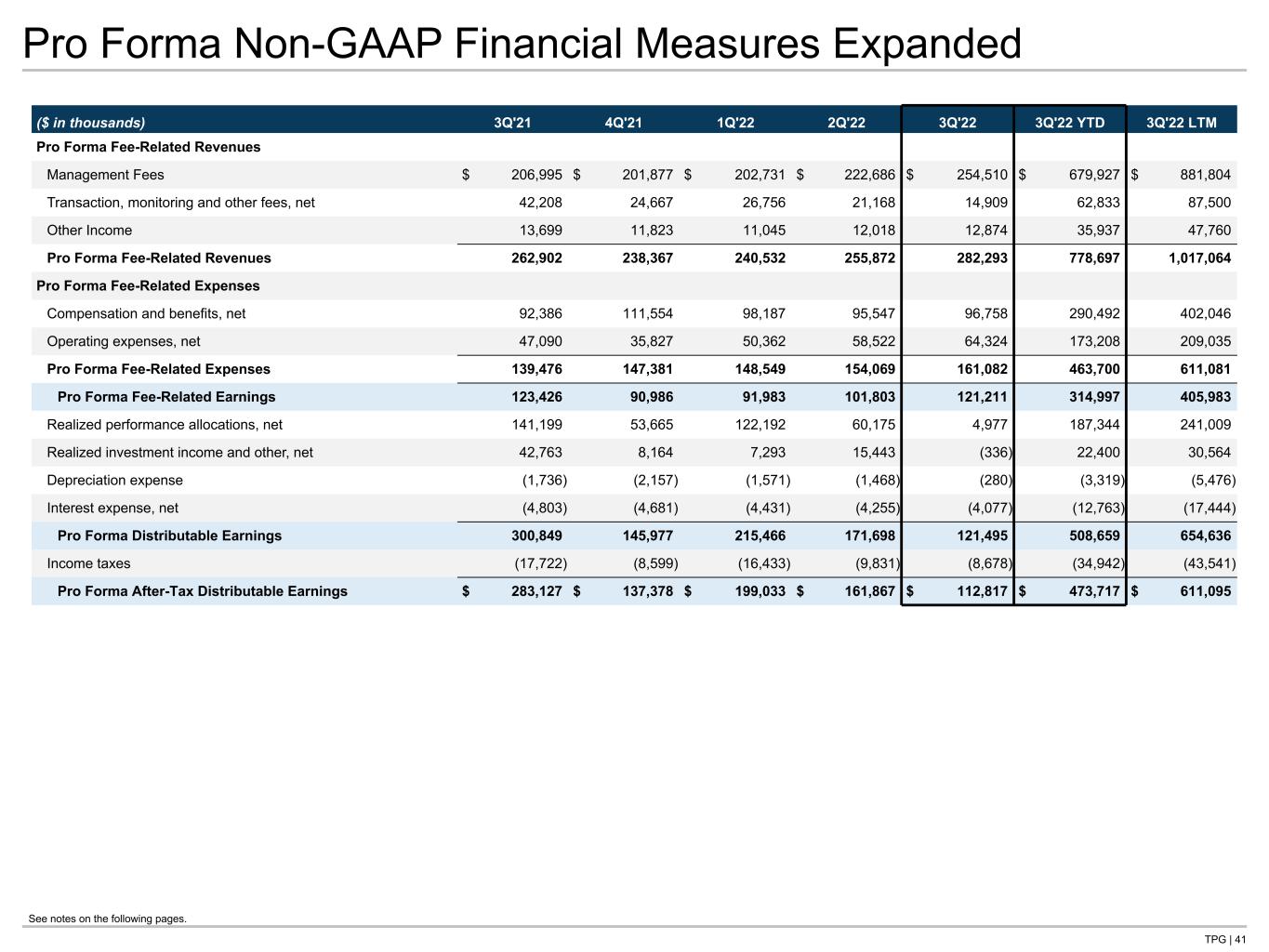This screenshot has width=1269, height=952.
Task: Select the 2Q'22 column header
Action: [x=846, y=123]
